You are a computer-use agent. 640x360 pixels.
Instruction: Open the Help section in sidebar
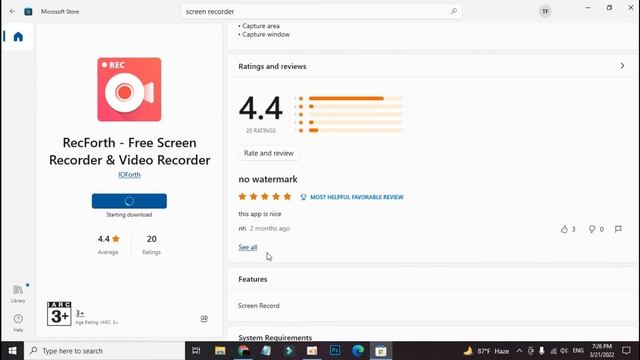tap(18, 322)
